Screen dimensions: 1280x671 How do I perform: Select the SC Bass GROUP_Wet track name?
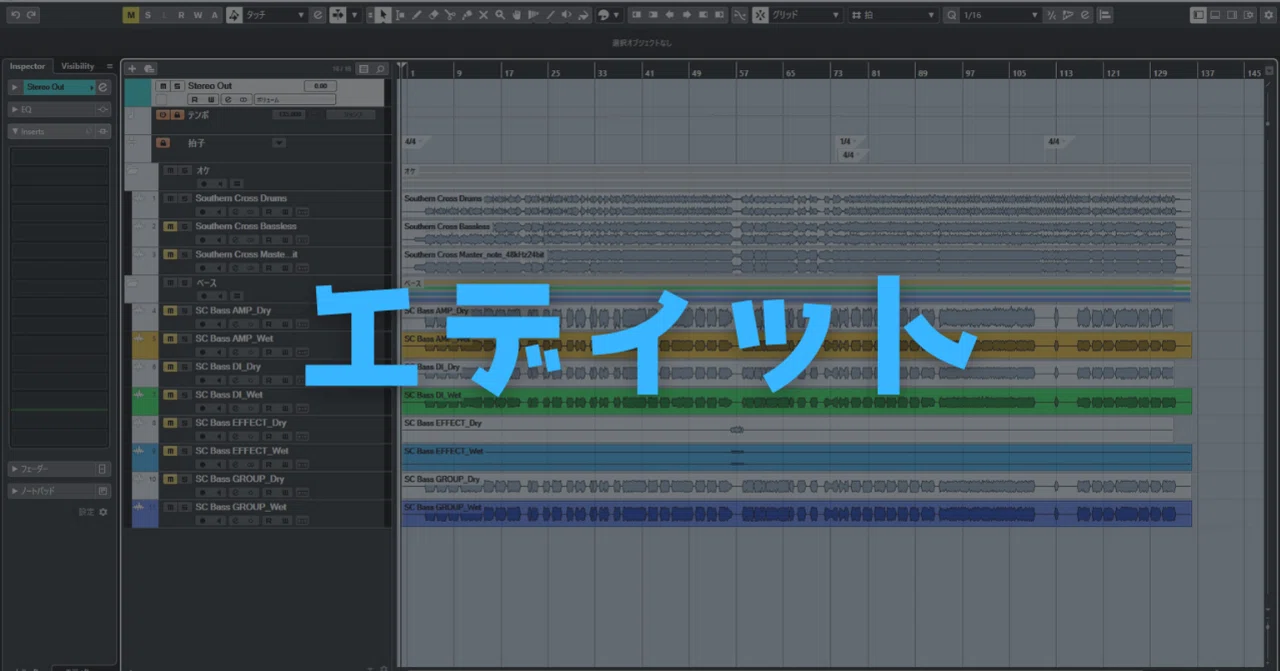(241, 507)
